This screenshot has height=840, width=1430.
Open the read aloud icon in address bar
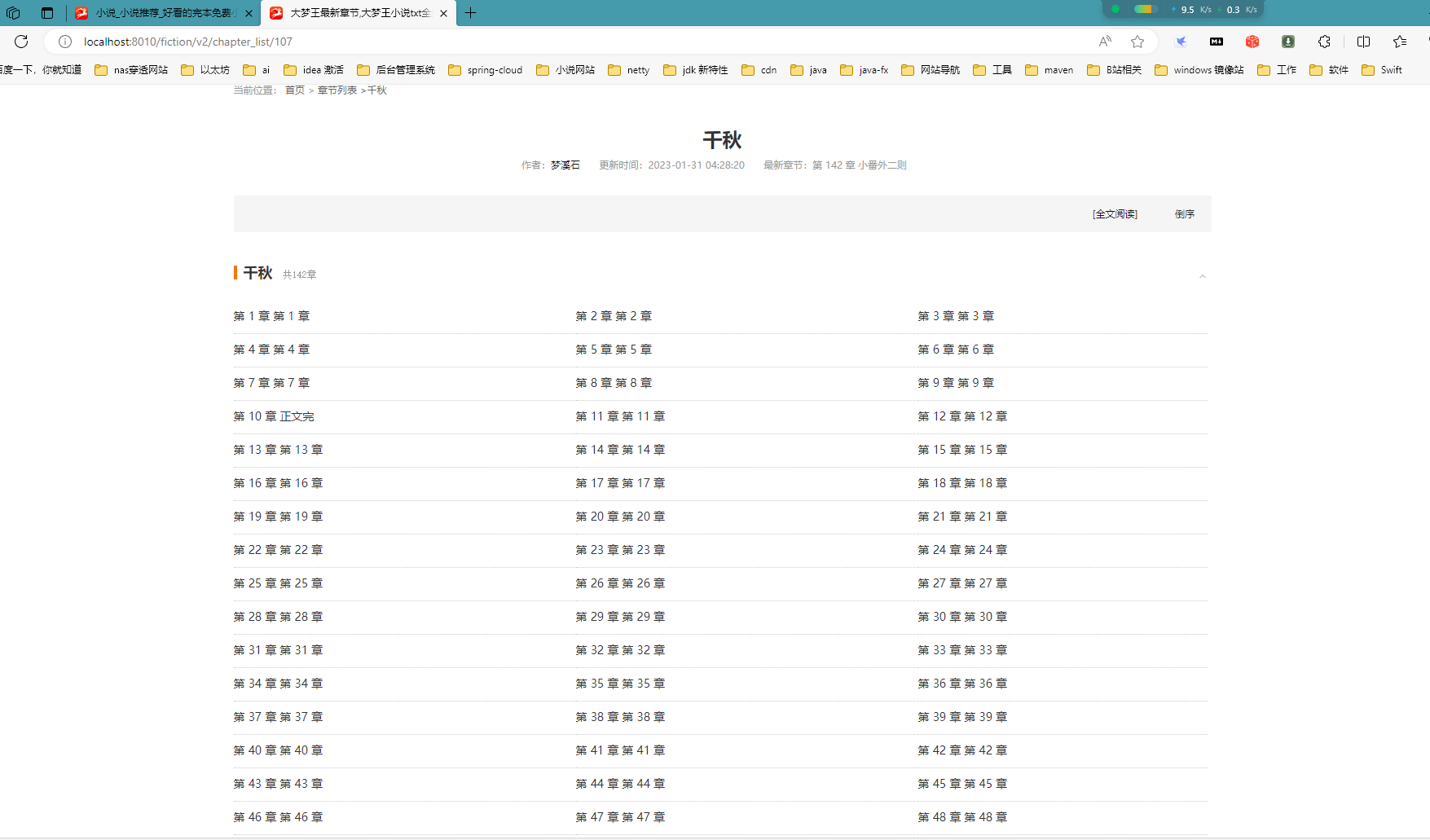coord(1105,42)
